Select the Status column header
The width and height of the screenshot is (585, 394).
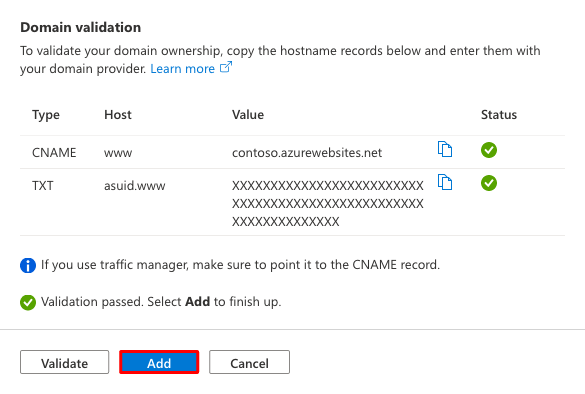tap(499, 115)
